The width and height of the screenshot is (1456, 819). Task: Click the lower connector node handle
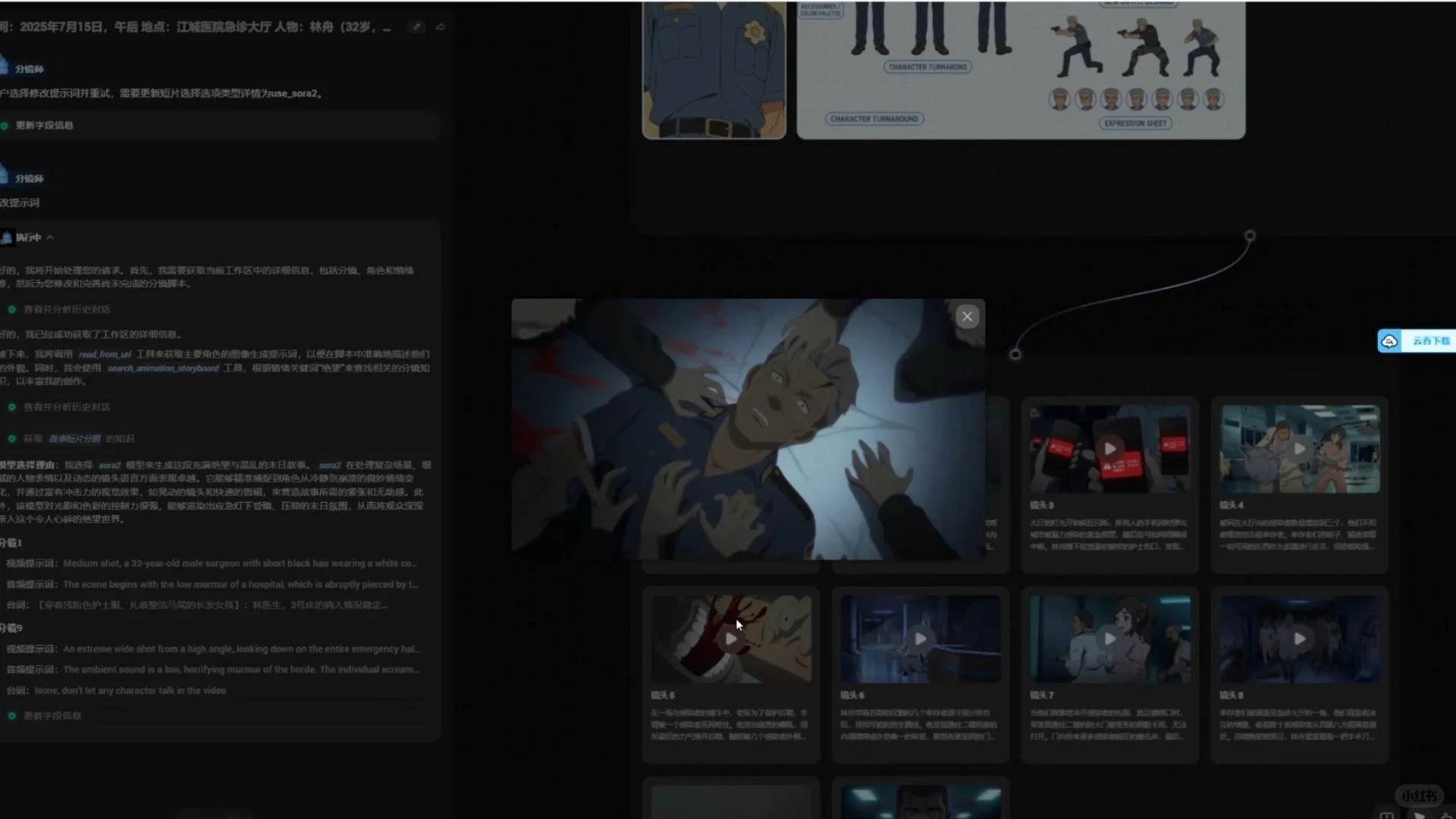pos(1015,354)
